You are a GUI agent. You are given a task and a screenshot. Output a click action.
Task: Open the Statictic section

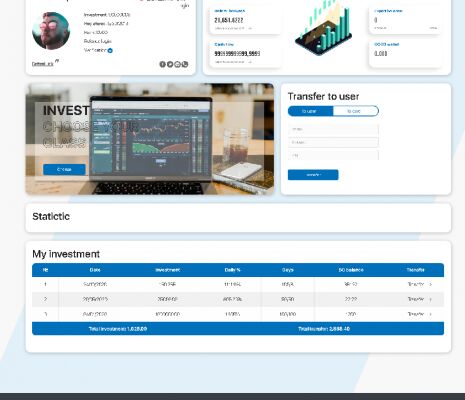click(238, 218)
